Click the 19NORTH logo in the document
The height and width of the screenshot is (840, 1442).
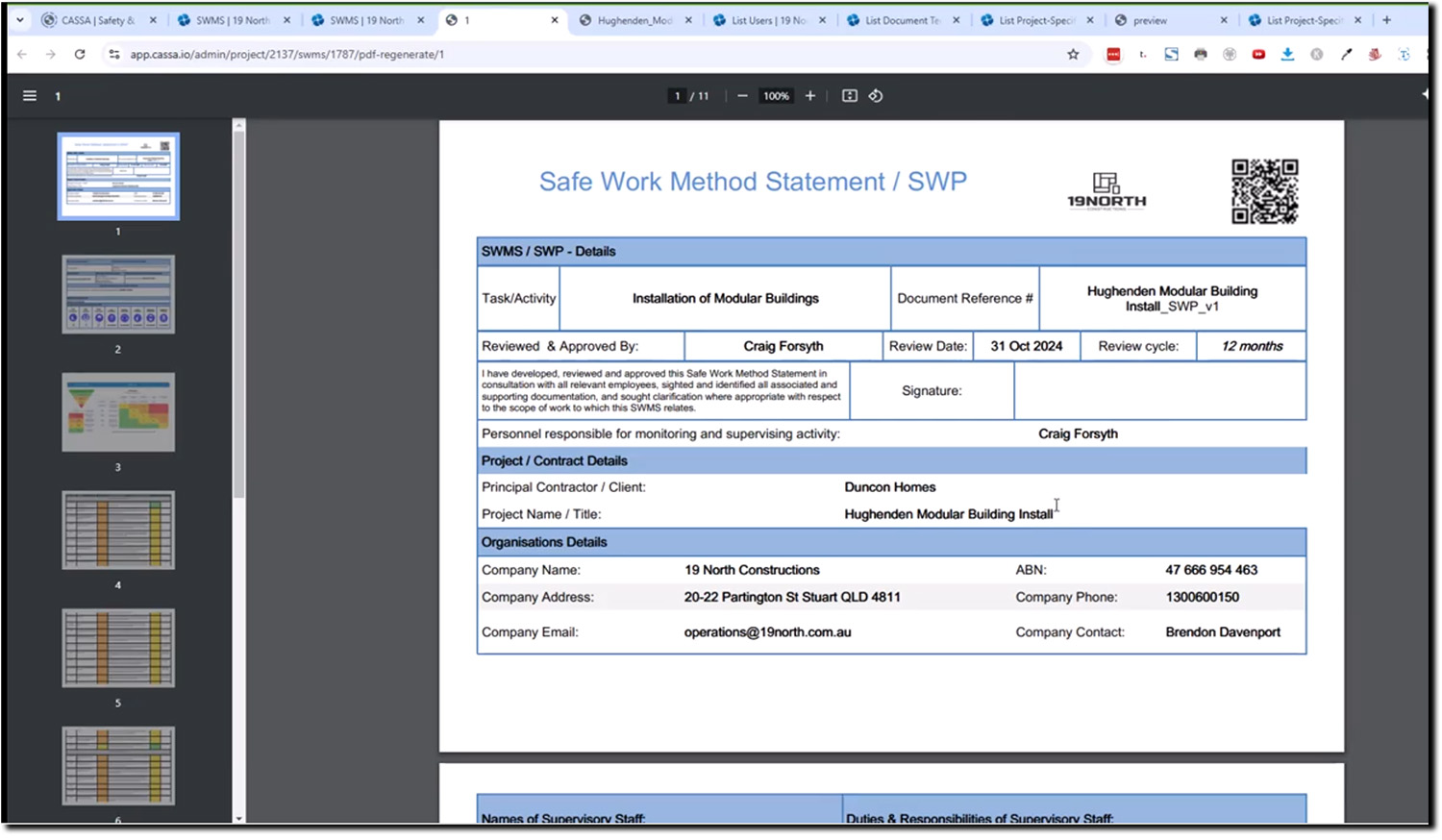[1106, 191]
